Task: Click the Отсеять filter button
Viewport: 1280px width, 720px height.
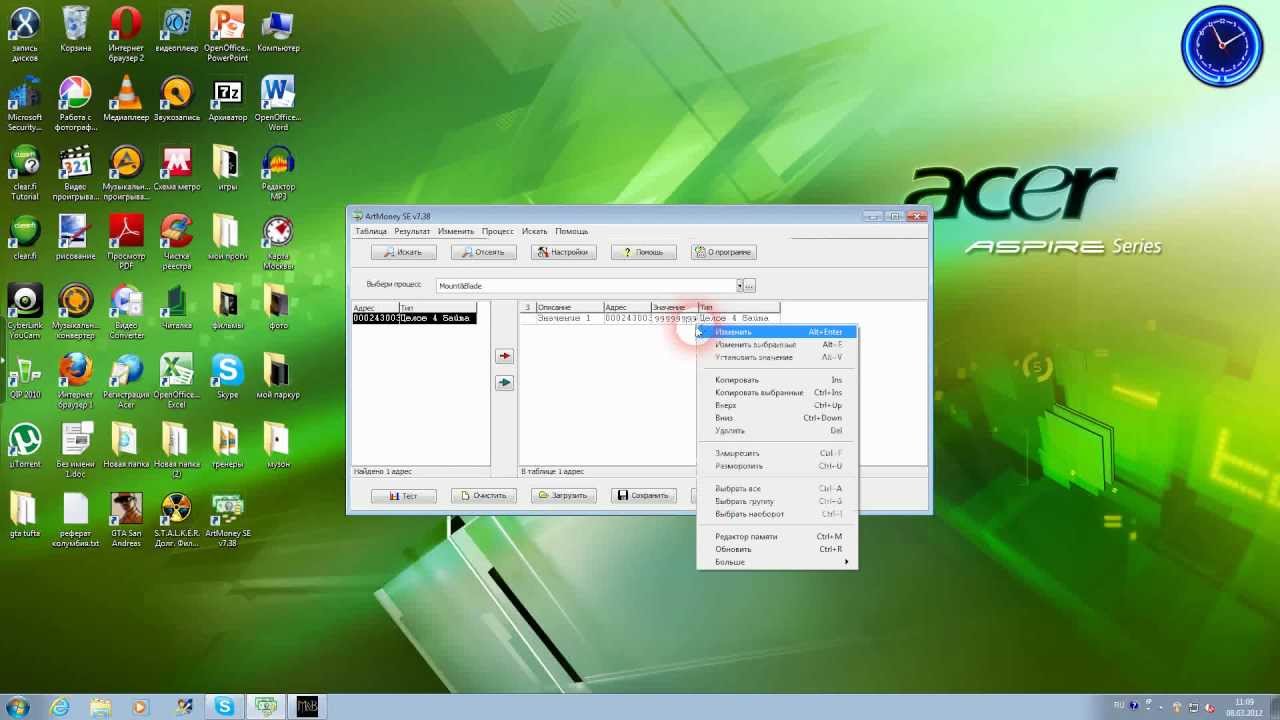Action: [483, 252]
